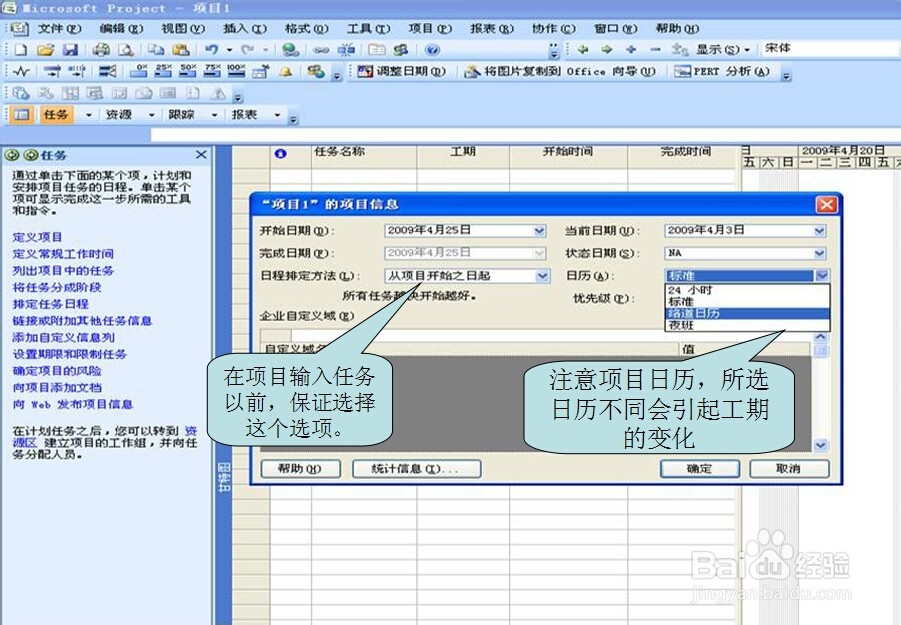Select 铭道日历 in calendar list
901x625 pixels.
747,314
